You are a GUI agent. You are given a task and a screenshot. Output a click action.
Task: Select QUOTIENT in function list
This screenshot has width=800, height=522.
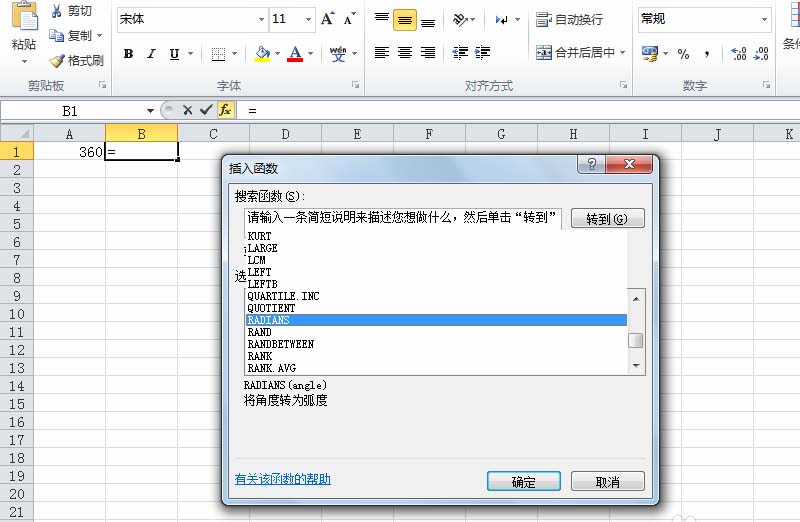[436, 308]
